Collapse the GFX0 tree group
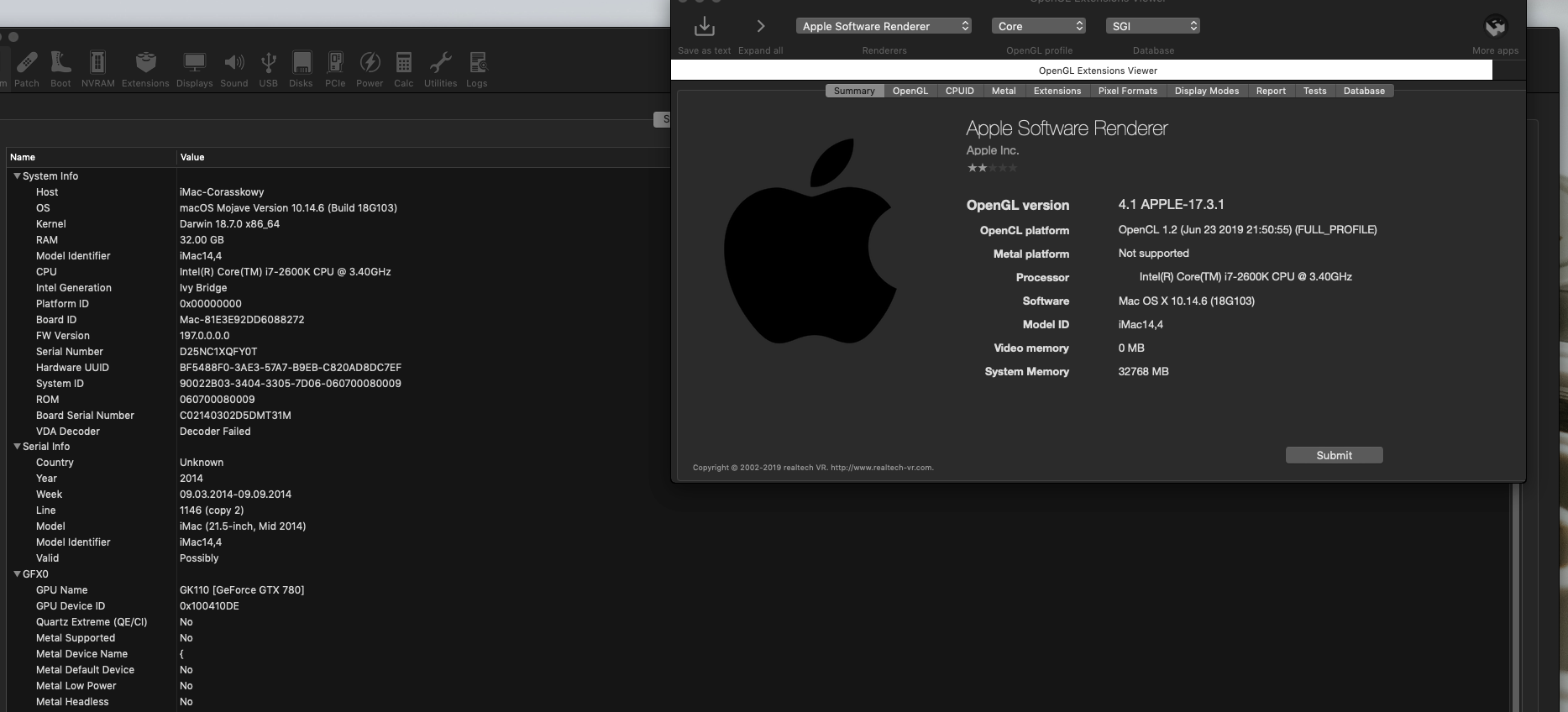Screen dimensions: 1568x712 (17, 574)
